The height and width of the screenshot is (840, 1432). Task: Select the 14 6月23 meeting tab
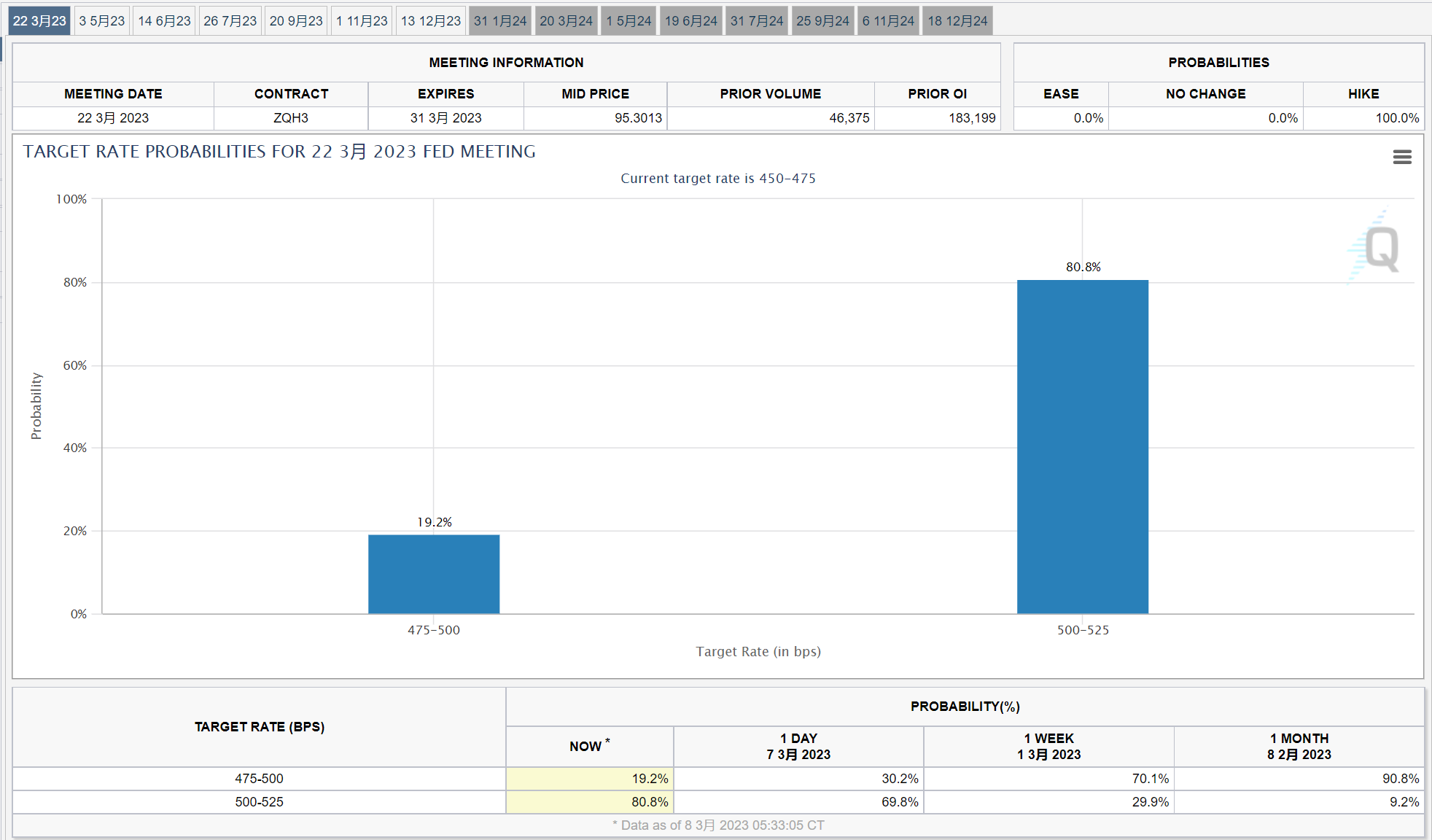tap(164, 20)
